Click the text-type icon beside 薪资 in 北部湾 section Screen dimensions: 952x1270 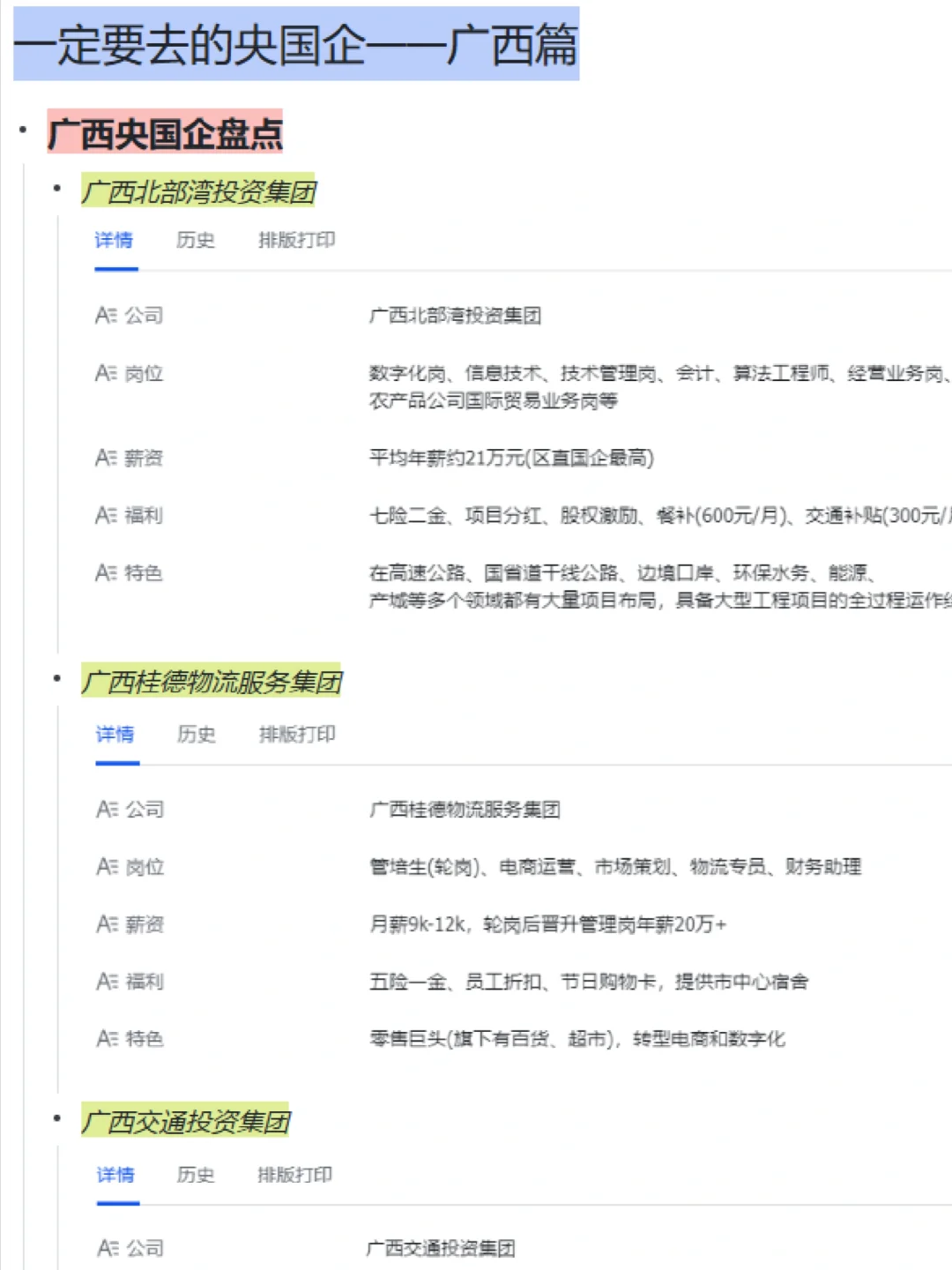click(x=106, y=458)
